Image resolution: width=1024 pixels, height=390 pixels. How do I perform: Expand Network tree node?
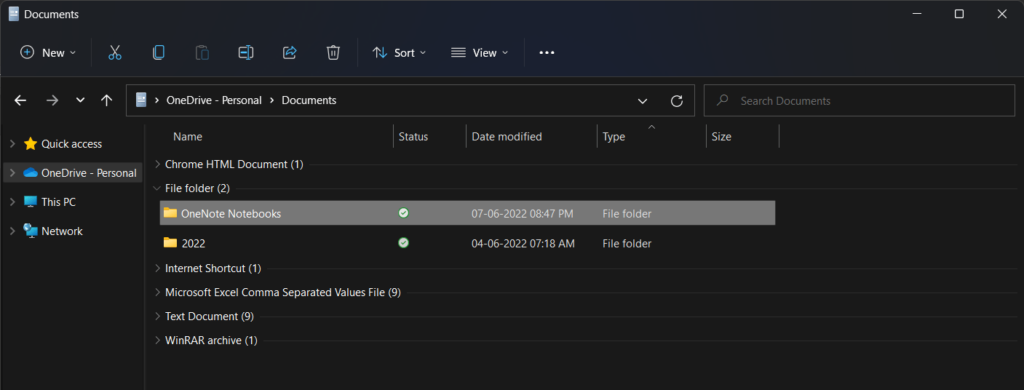pyautogui.click(x=12, y=231)
